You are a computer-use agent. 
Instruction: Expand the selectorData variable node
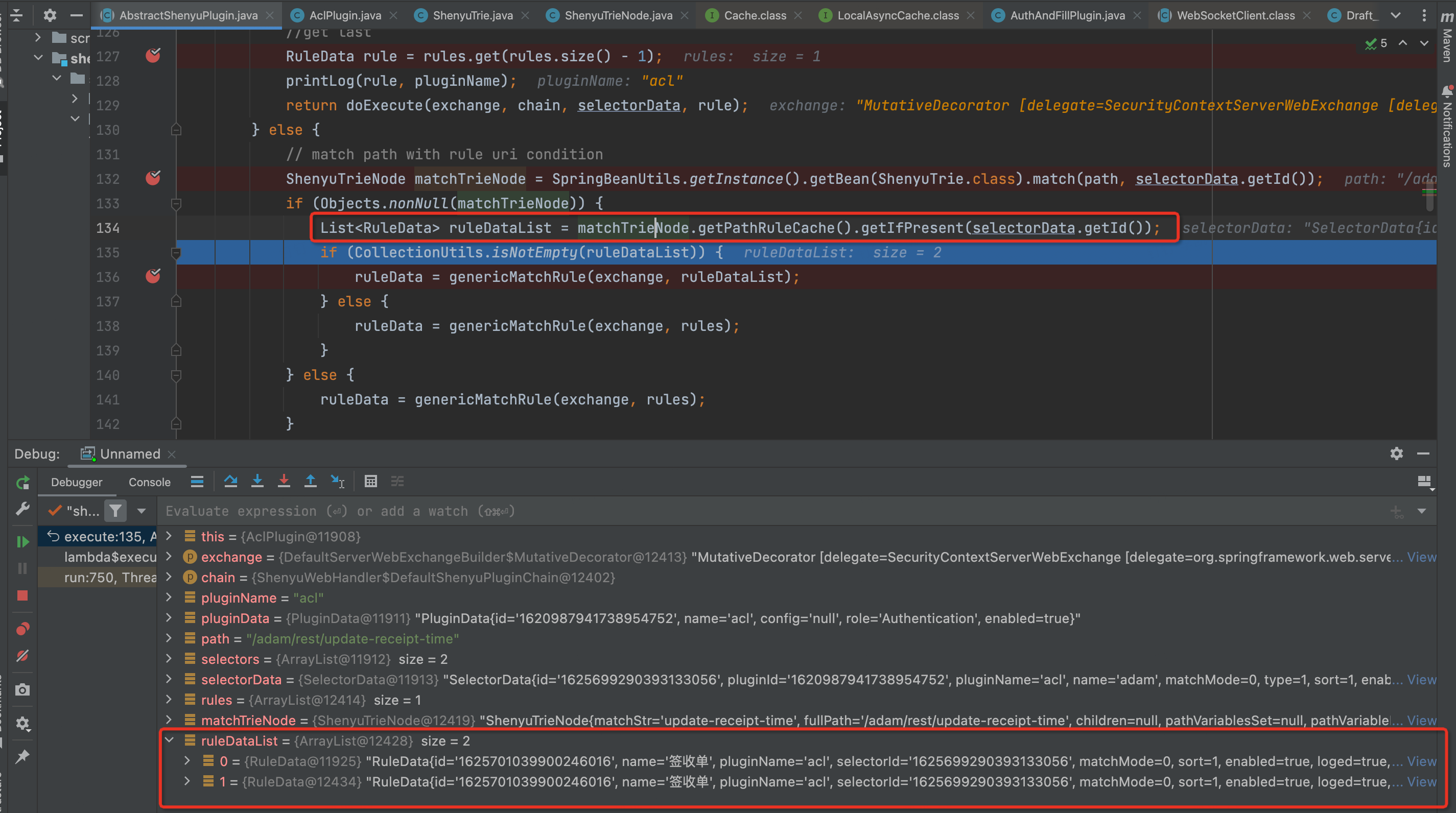click(x=168, y=680)
